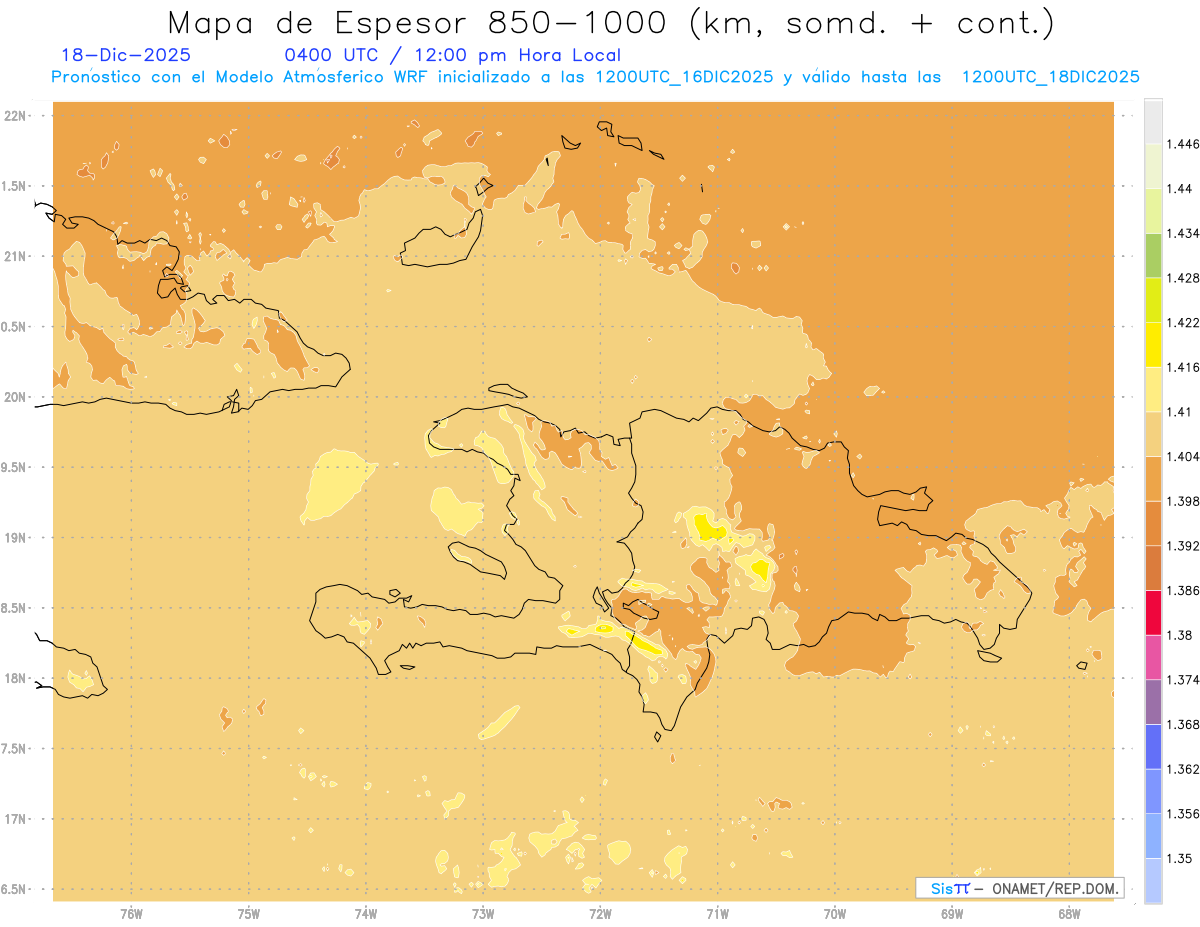Viewport: 1200px width, 927px height.
Task: Select the 71W longitude label
Action: [717, 914]
